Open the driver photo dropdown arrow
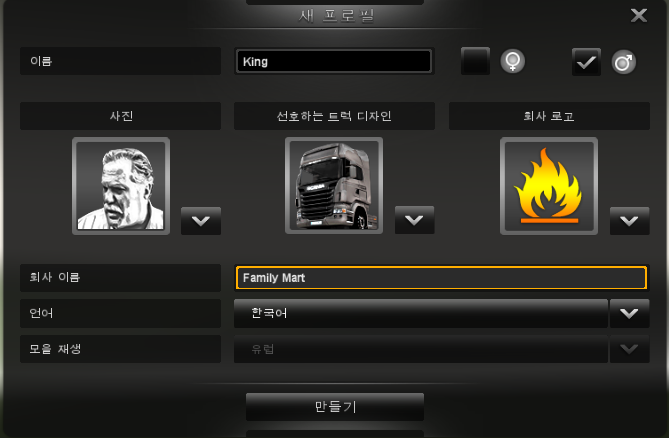 201,220
